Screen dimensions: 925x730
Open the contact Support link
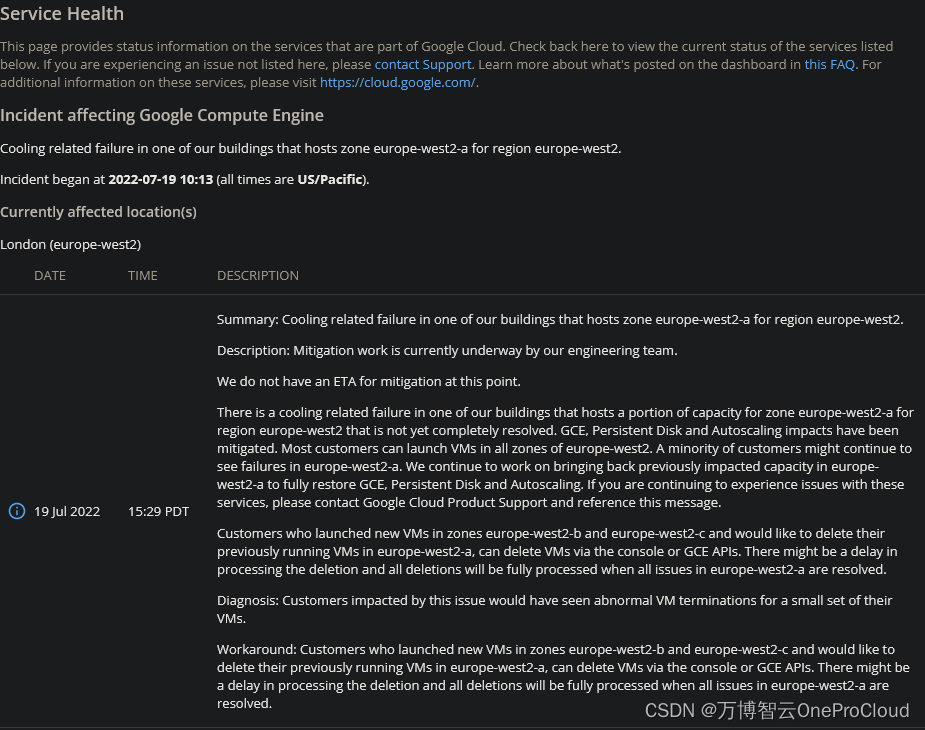coord(422,64)
